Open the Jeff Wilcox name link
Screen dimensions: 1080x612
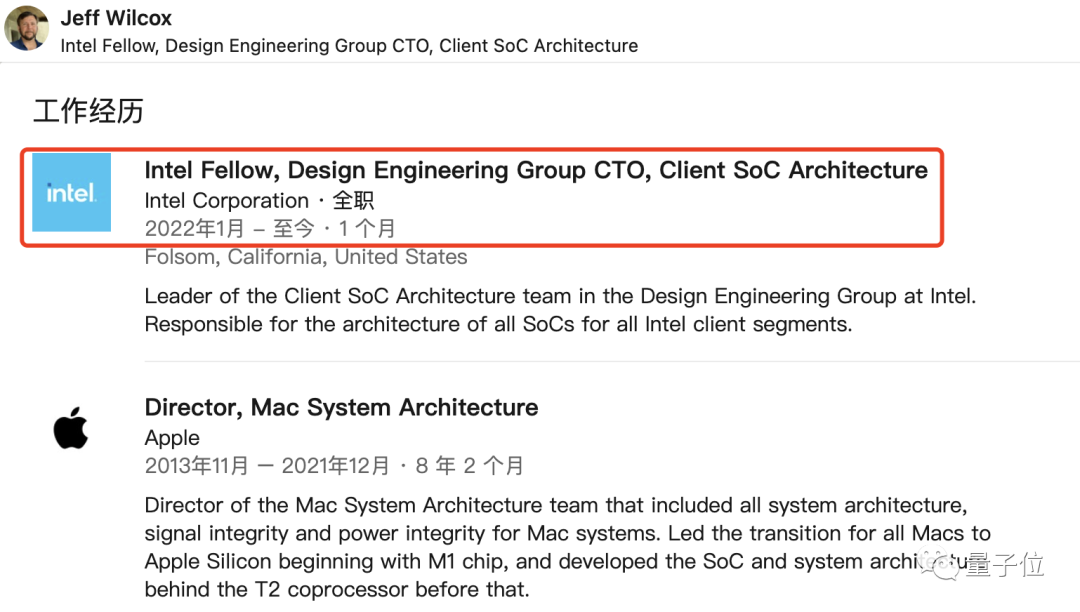coord(116,18)
